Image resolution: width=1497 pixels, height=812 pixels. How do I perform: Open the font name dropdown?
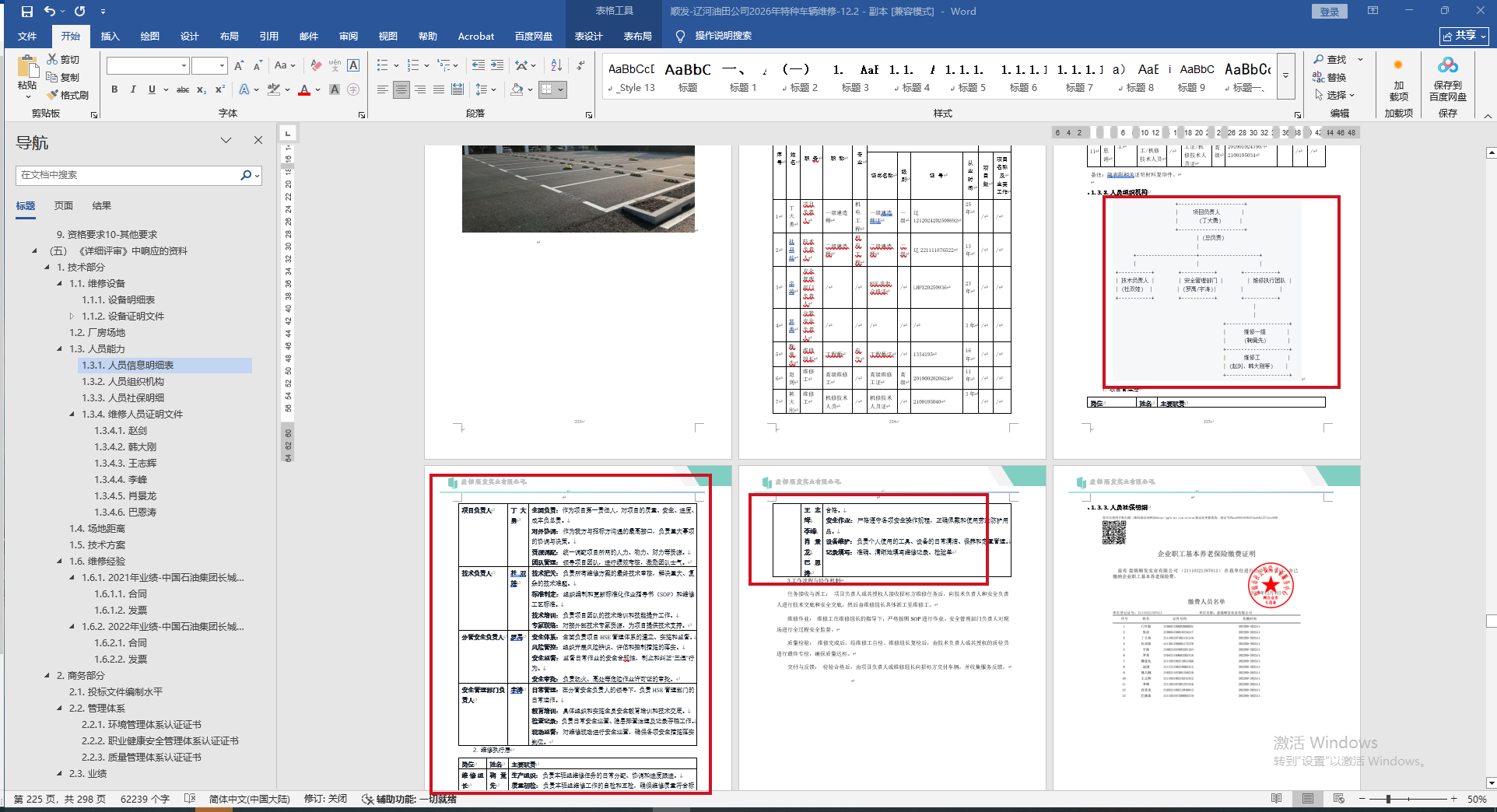click(x=184, y=66)
